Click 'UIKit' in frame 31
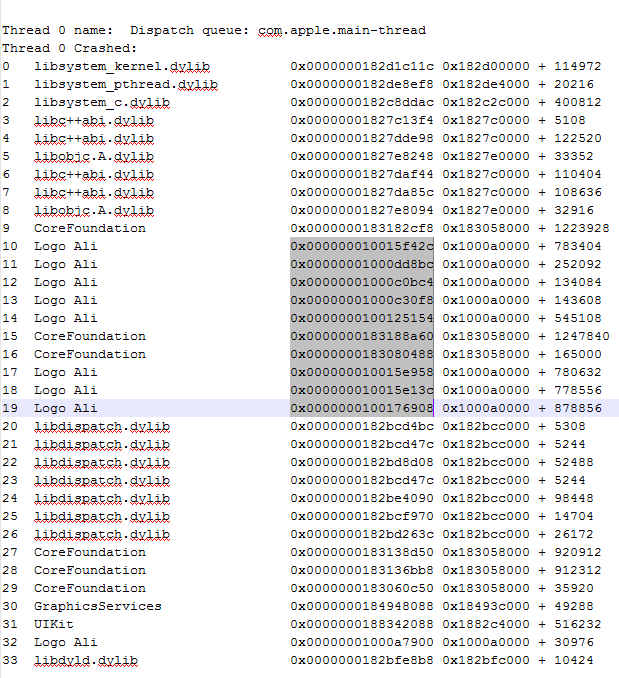Screen dimensions: 619x678 click(54, 624)
